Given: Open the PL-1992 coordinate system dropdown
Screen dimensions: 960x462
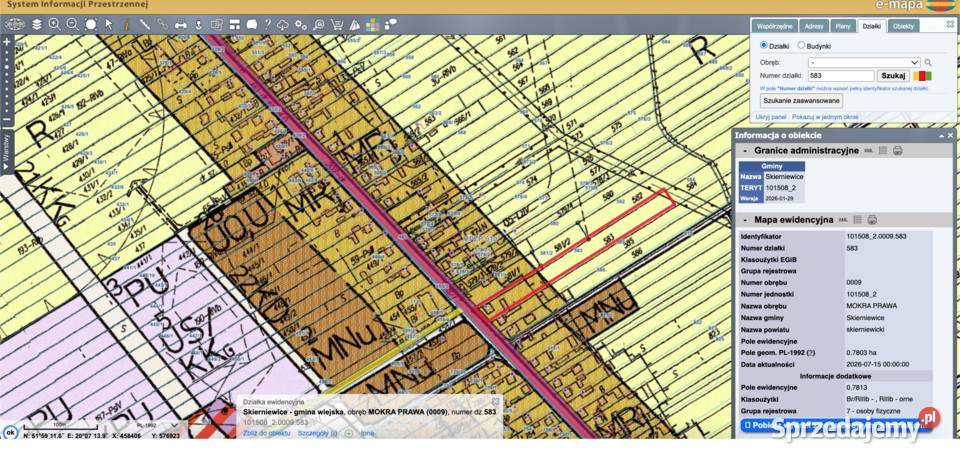Looking at the screenshot, I should [x=156, y=425].
